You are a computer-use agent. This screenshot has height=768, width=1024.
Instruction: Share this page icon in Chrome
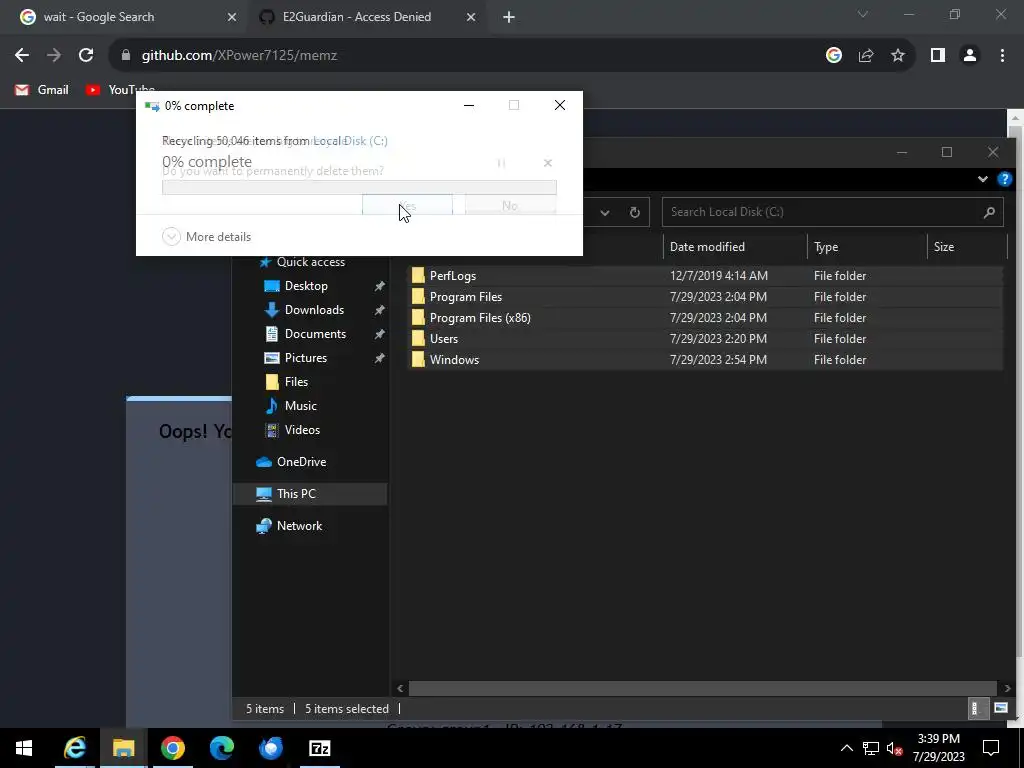point(866,56)
